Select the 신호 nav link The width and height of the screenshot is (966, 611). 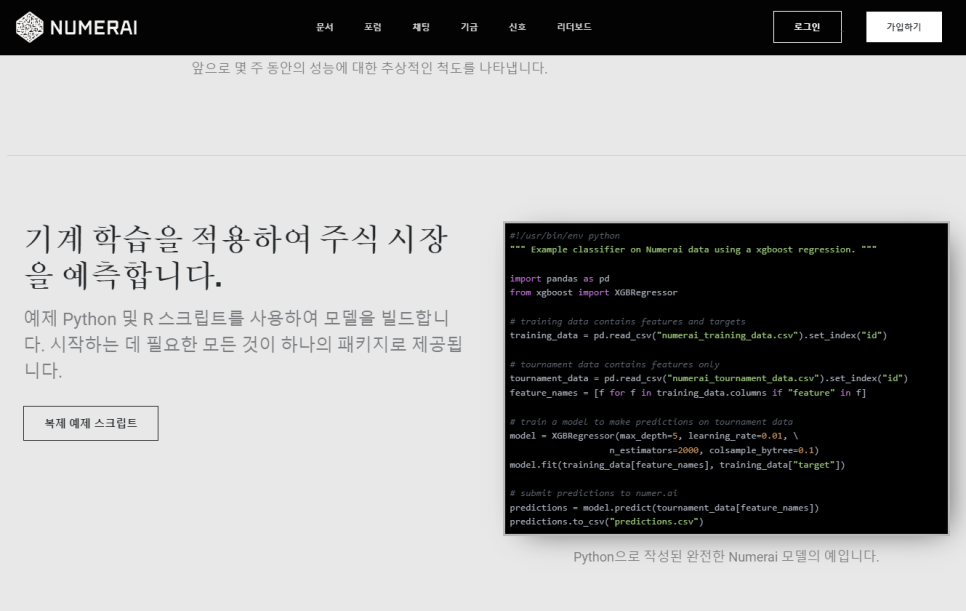click(x=517, y=27)
